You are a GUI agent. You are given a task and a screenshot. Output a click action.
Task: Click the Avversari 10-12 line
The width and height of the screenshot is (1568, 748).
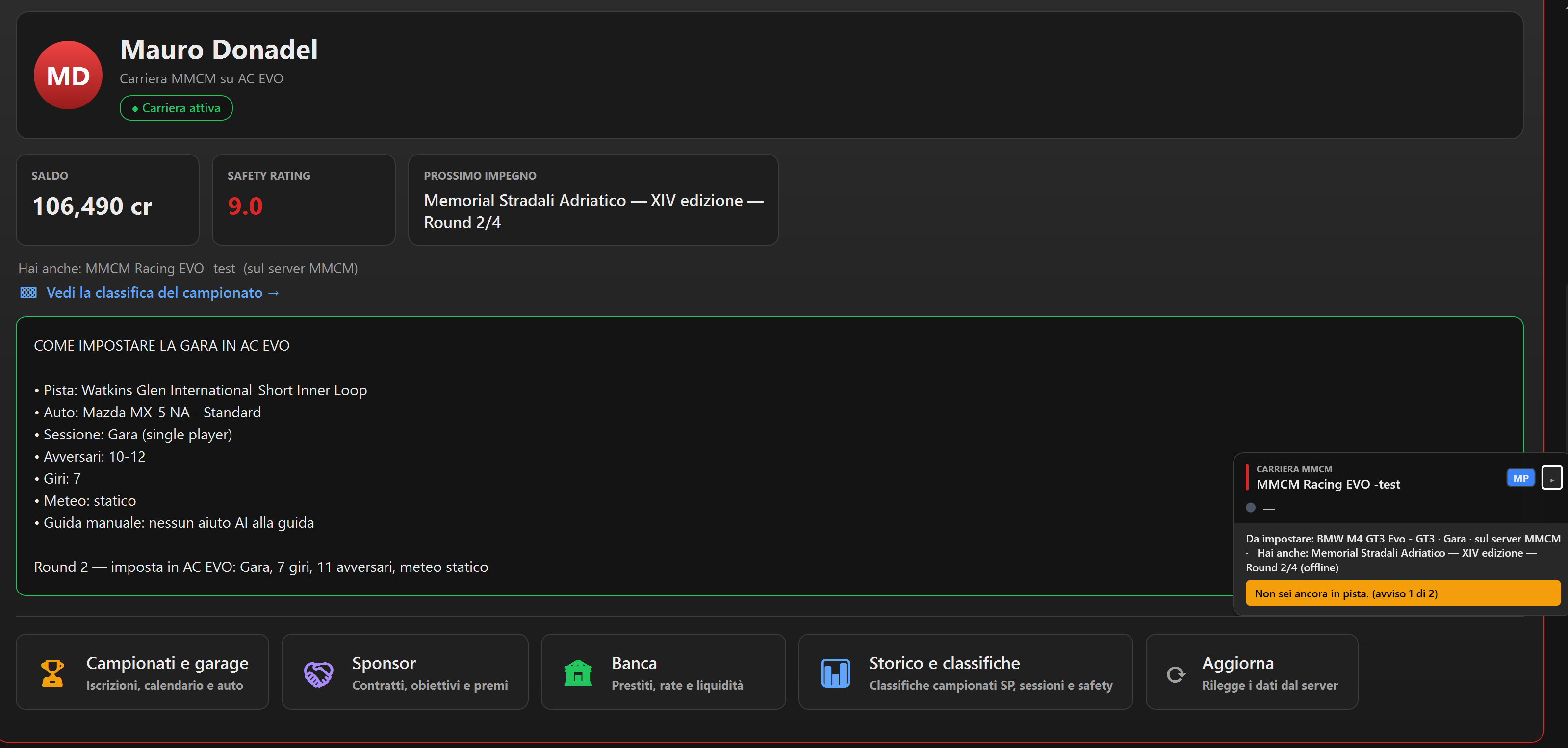[89, 457]
